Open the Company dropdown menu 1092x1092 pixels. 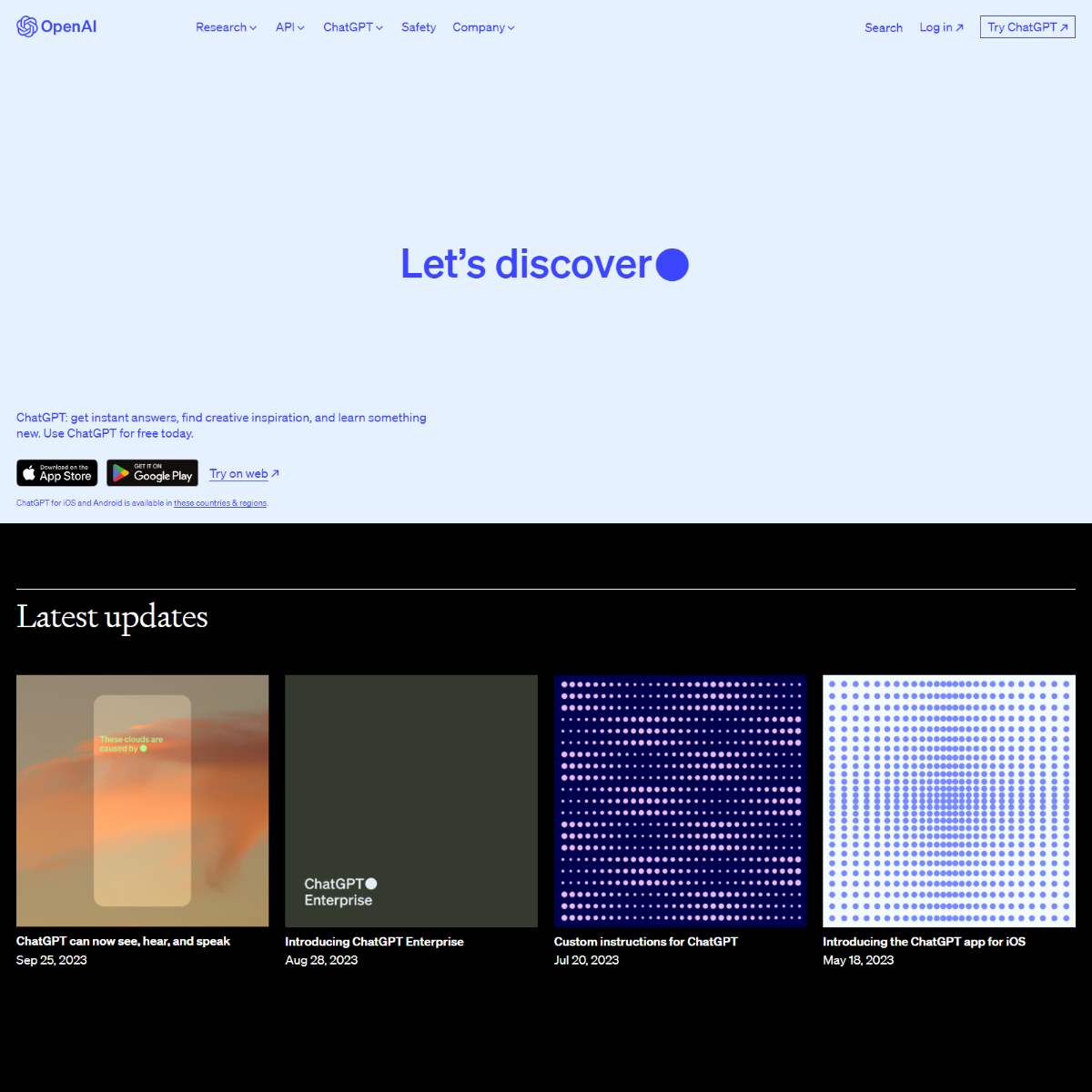[483, 27]
